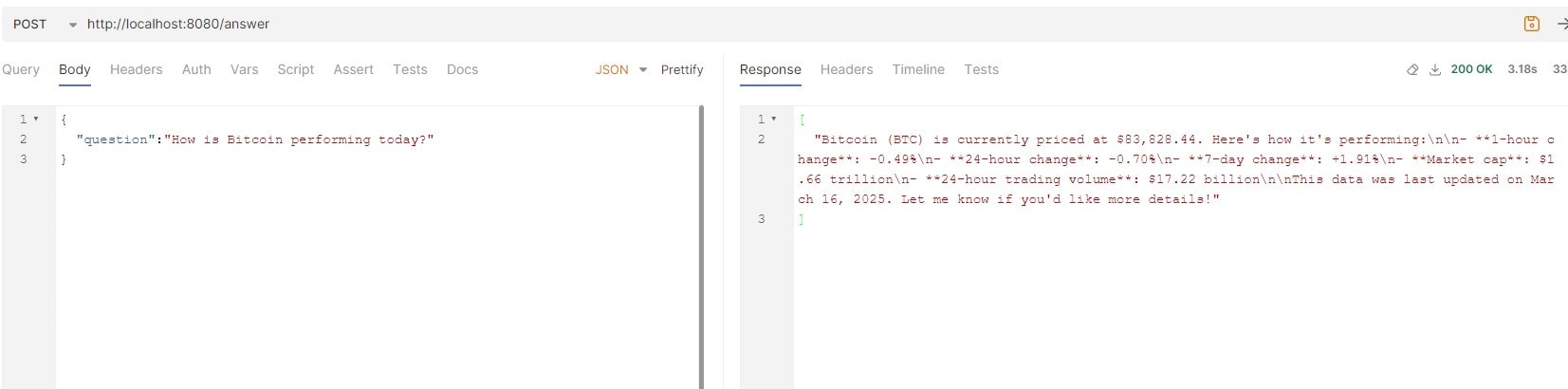Show the Assert tab
The height and width of the screenshot is (389, 1568).
[353, 69]
